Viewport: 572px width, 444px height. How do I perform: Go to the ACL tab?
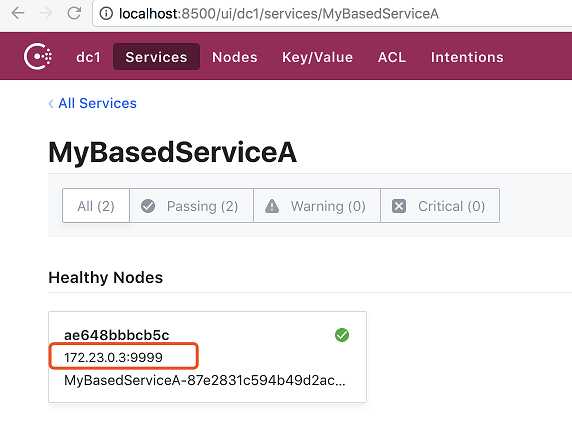point(392,57)
